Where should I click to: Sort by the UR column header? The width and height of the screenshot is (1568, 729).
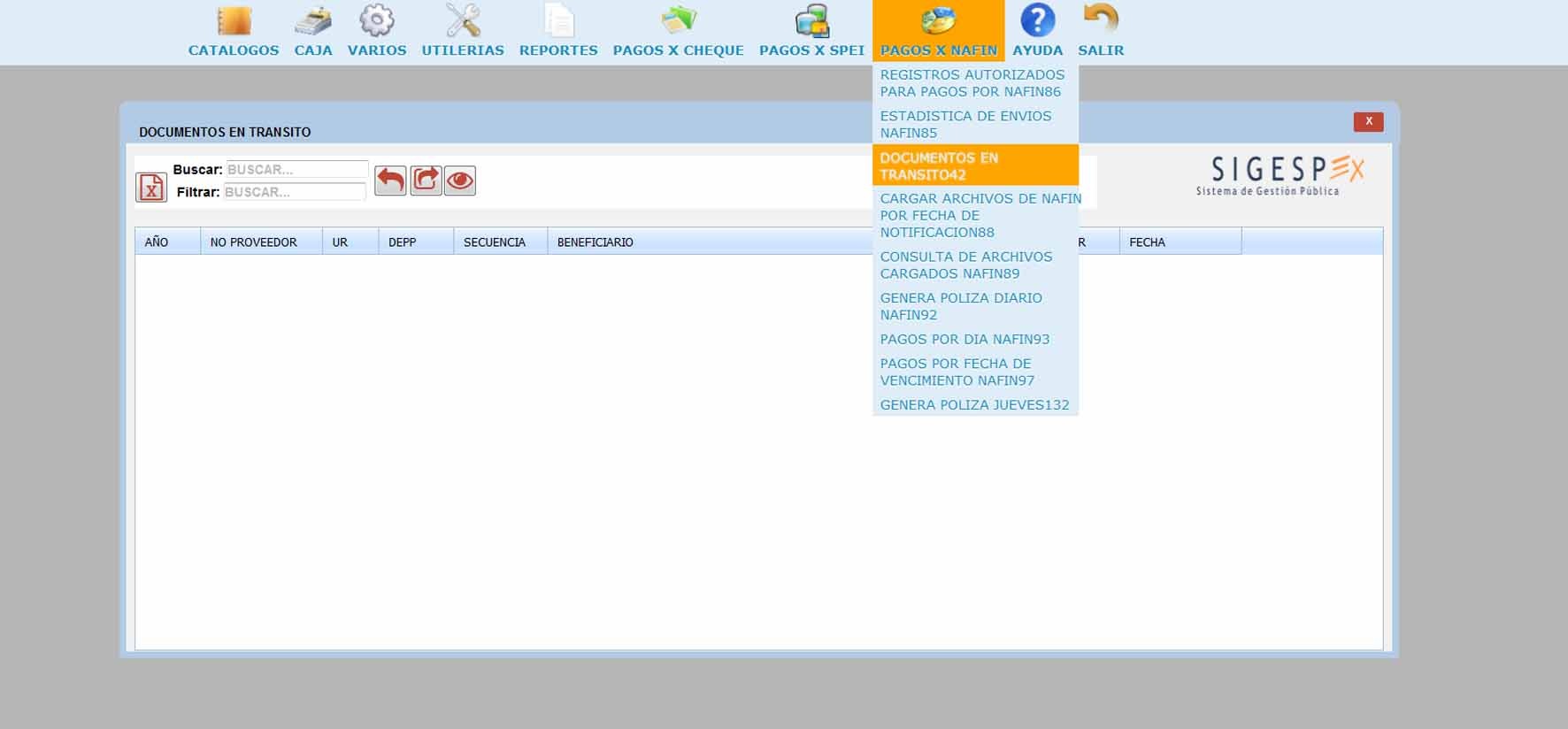coord(351,242)
